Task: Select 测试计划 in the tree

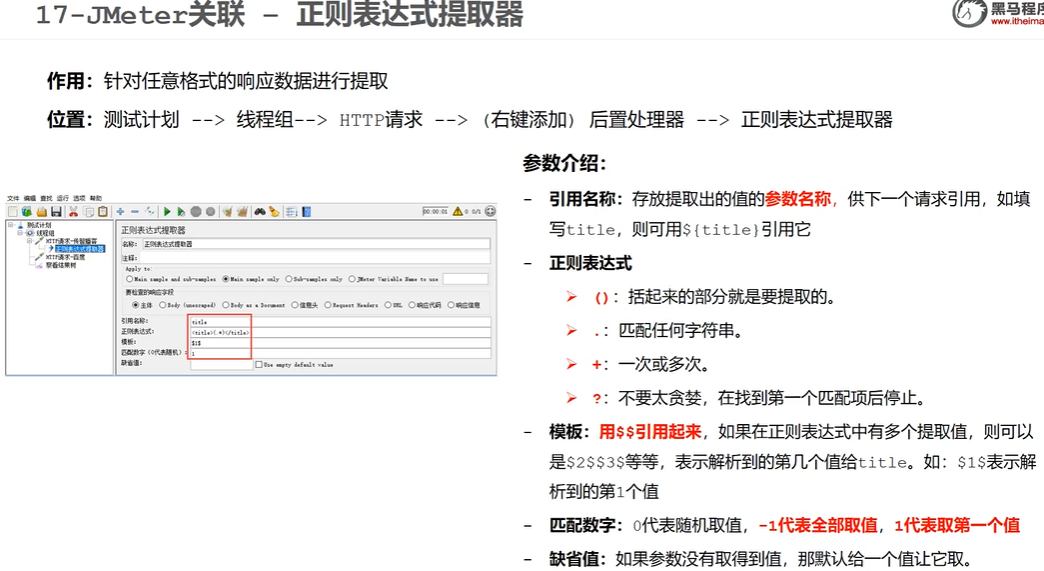Action: pyautogui.click(x=39, y=225)
